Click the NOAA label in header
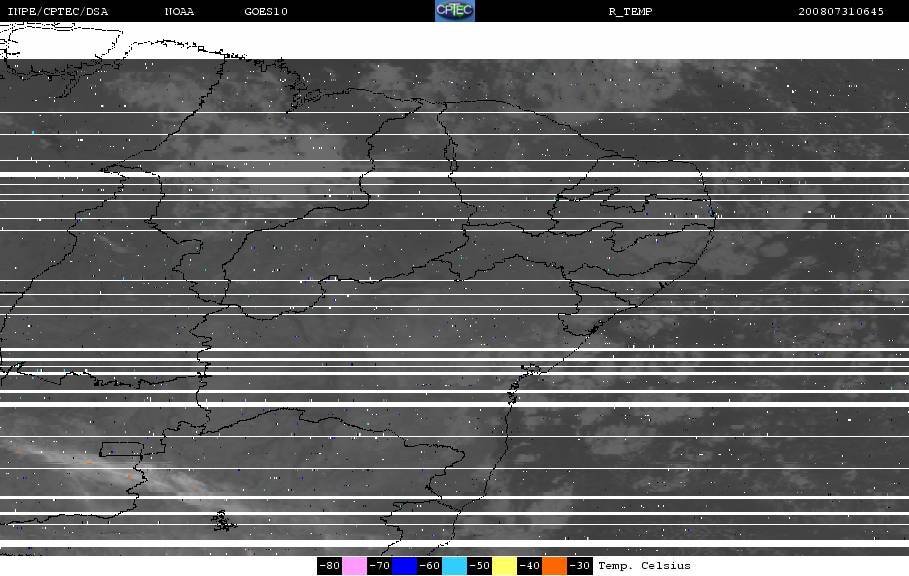Image resolution: width=909 pixels, height=576 pixels. [179, 12]
